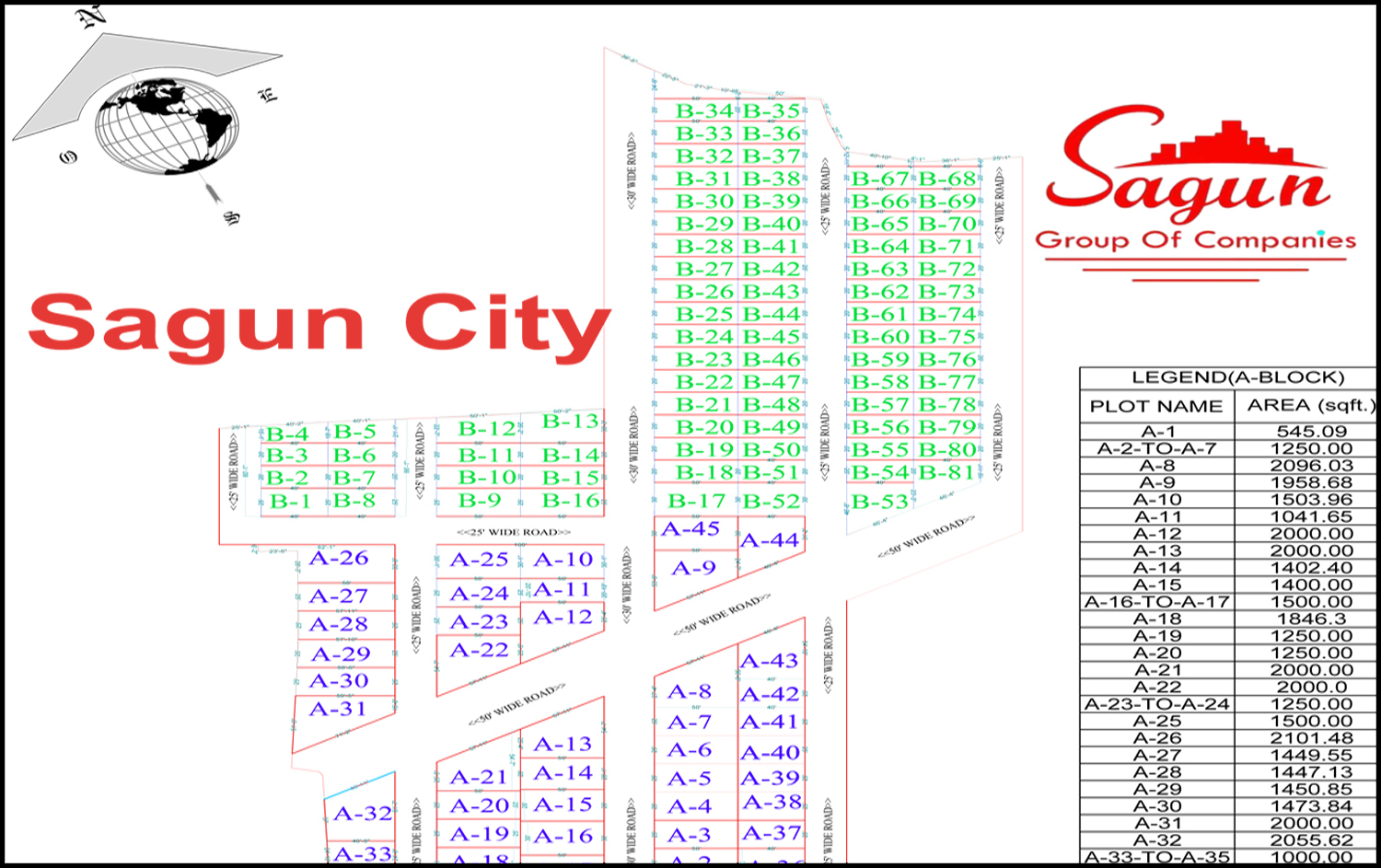Viewport: 1381px width, 868px height.
Task: Click the compass globe emblem
Action: pyautogui.click(x=167, y=126)
